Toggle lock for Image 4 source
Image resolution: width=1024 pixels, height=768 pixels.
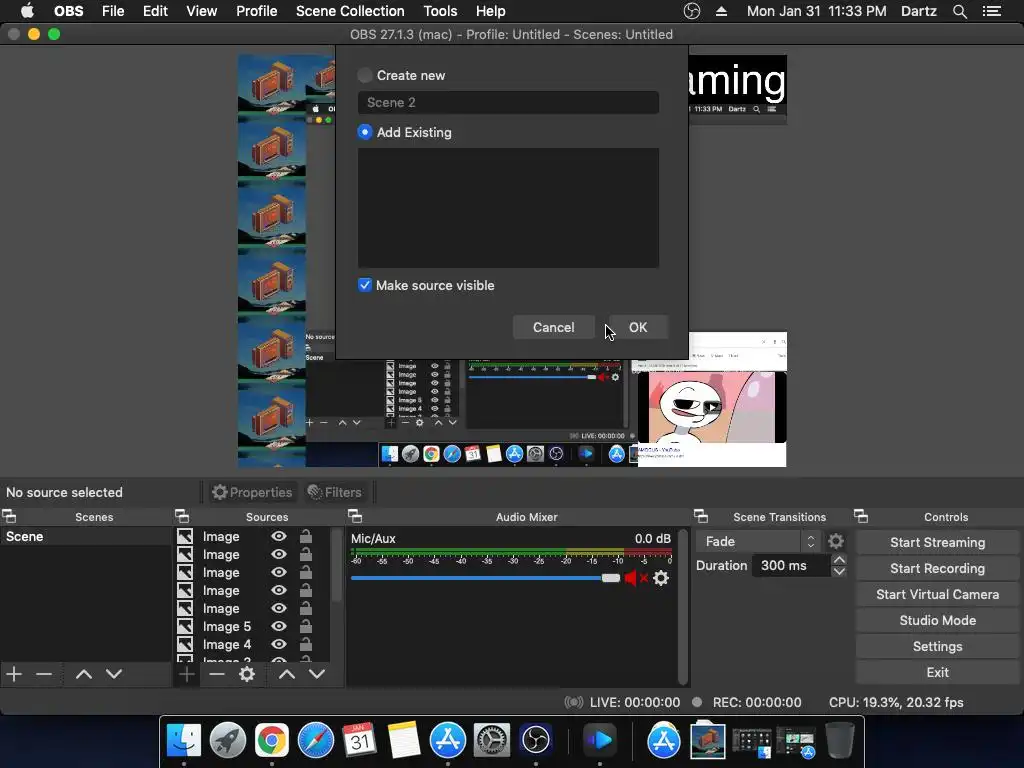click(x=306, y=645)
